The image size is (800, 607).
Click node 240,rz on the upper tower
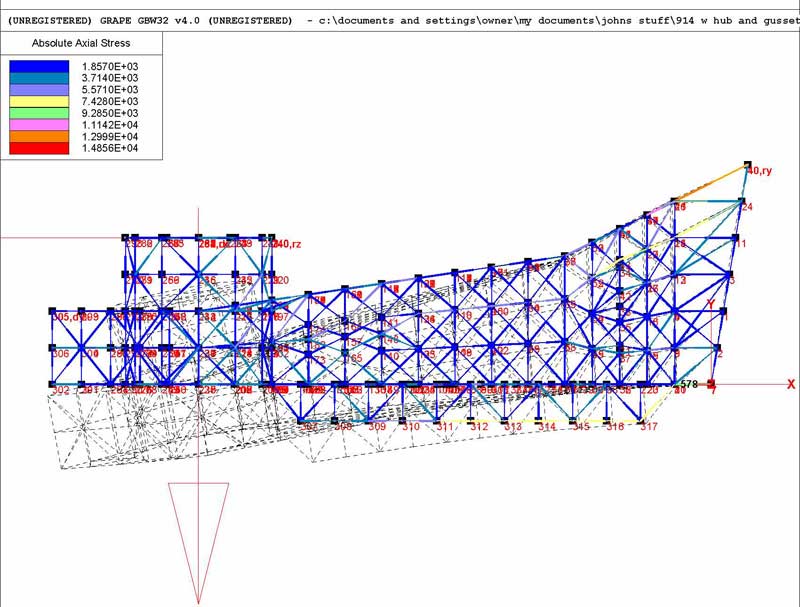coord(285,244)
